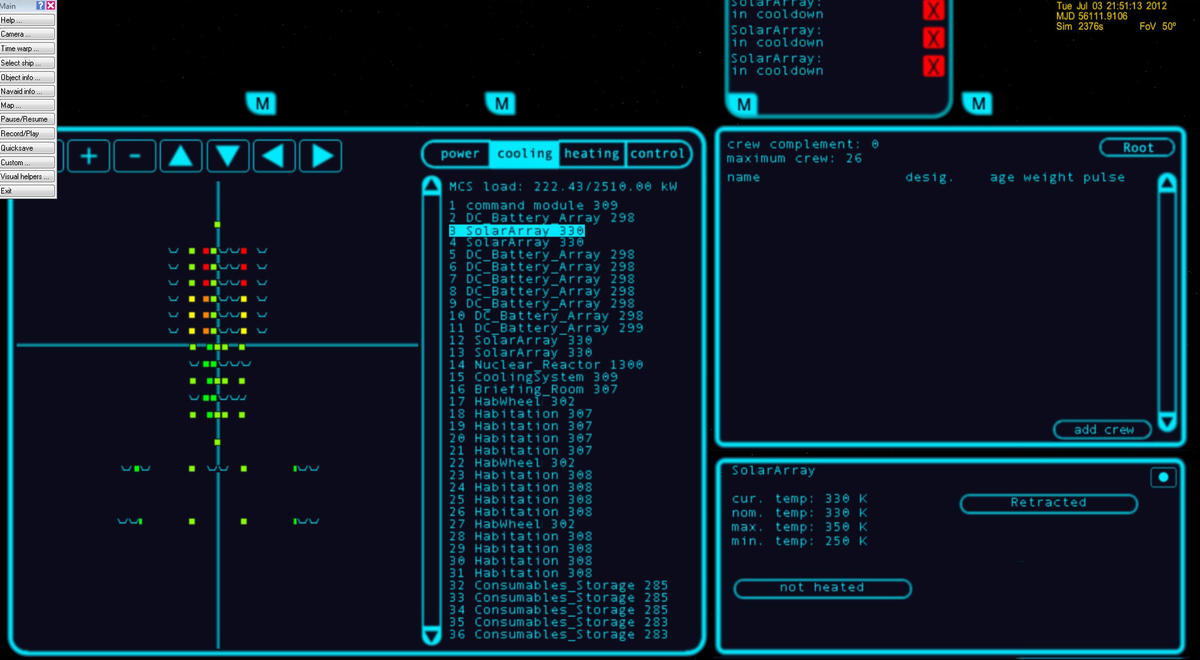Click Pause/Resume in the Main menu
Viewport: 1200px width, 660px height.
coord(28,119)
